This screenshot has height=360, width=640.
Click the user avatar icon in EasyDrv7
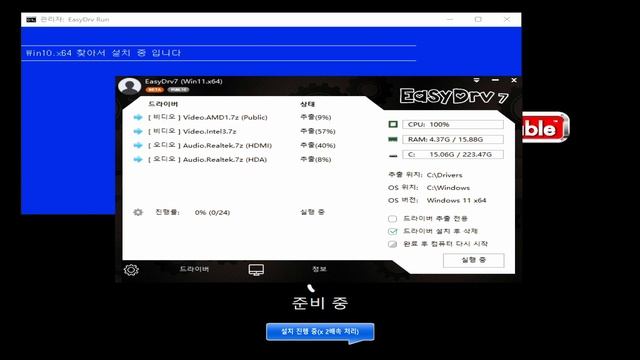(x=129, y=86)
